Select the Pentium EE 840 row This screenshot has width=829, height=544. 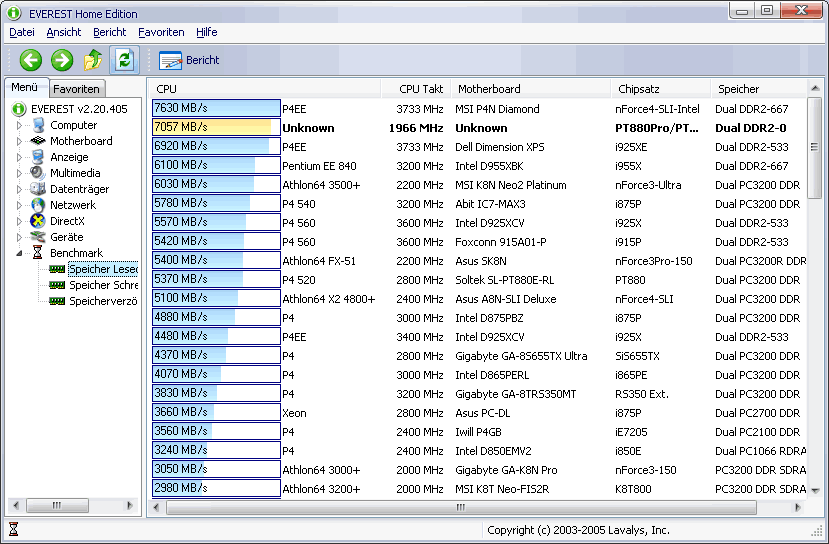tap(479, 166)
